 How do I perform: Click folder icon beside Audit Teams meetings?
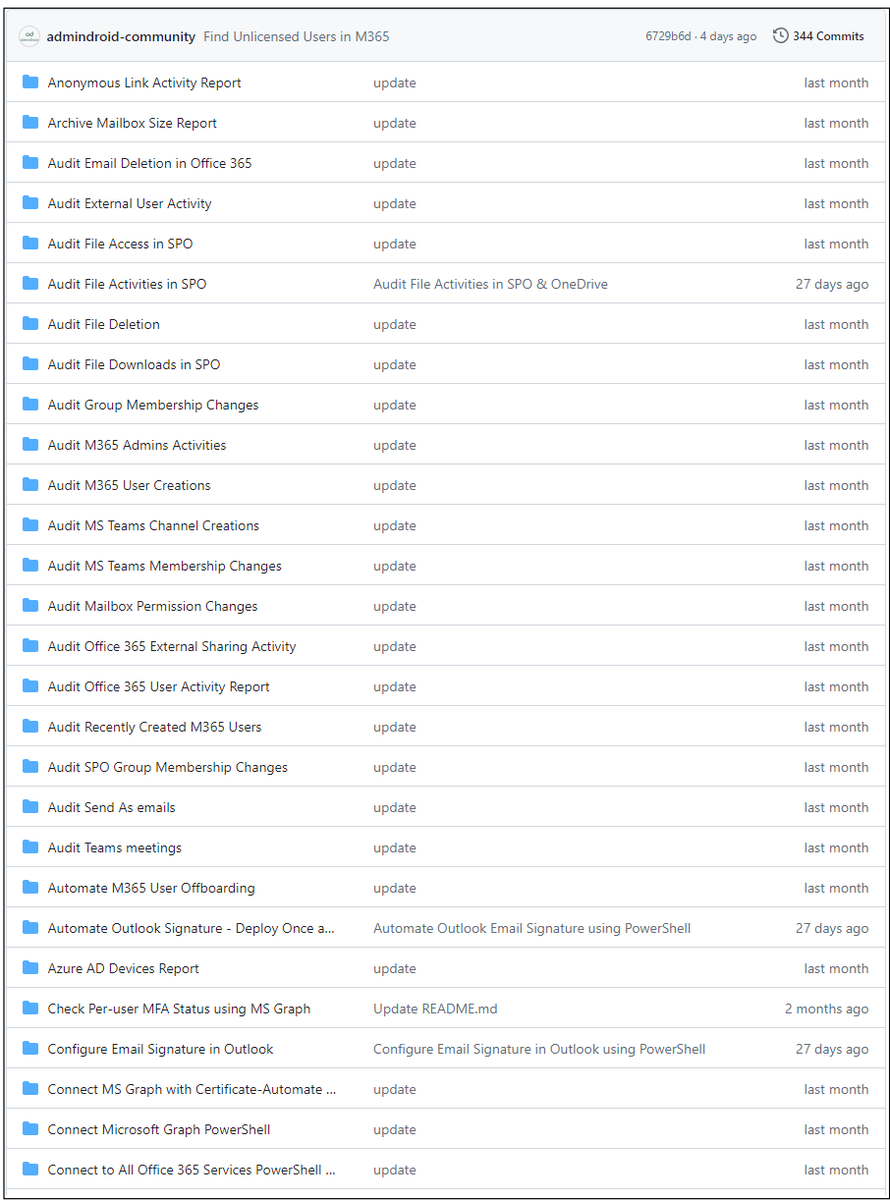[30, 847]
